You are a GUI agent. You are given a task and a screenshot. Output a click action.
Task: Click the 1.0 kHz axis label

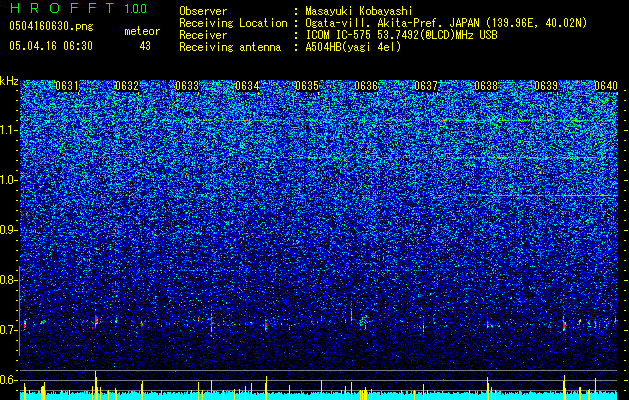tap(9, 180)
